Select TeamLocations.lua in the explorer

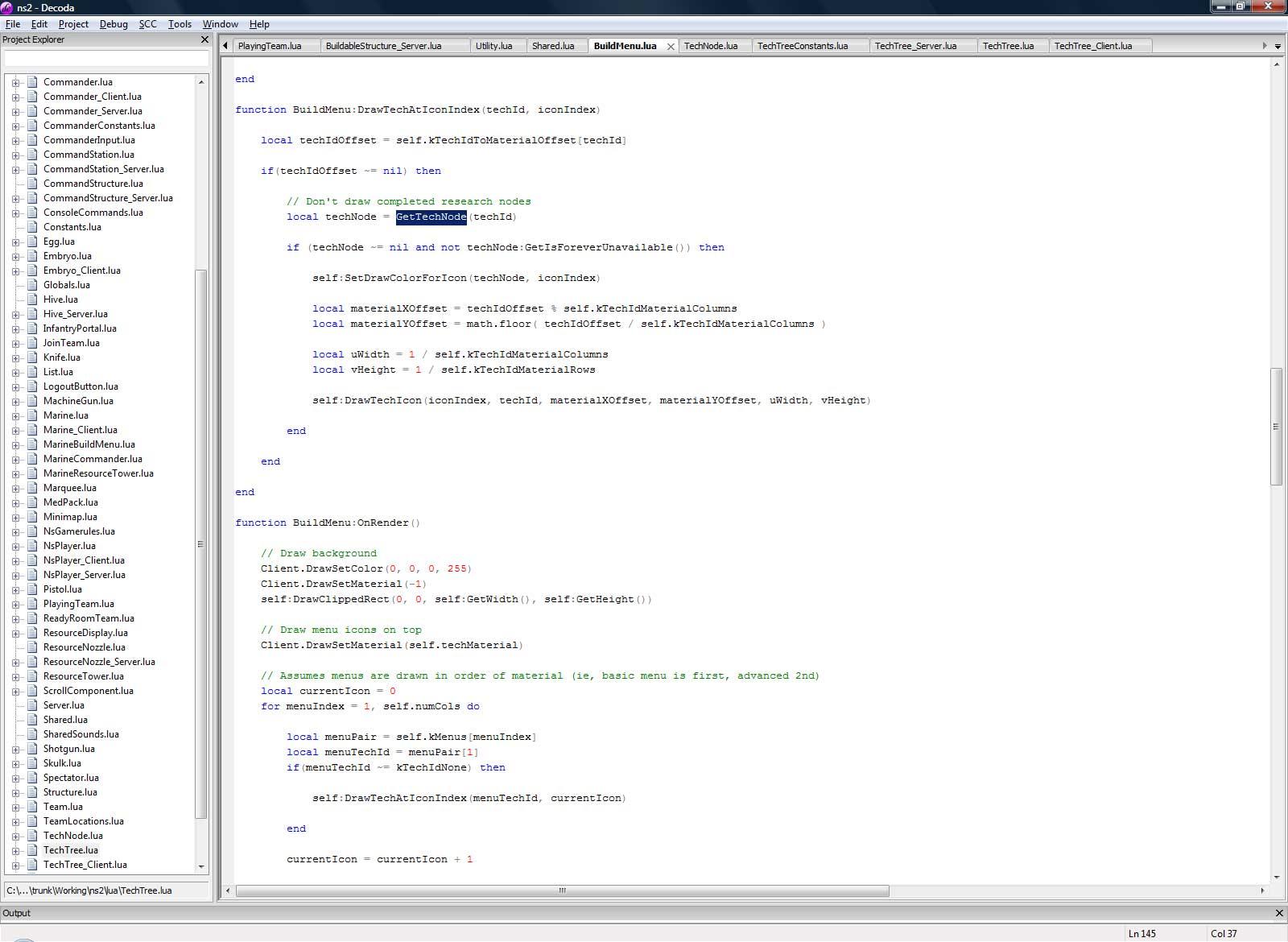(x=84, y=821)
